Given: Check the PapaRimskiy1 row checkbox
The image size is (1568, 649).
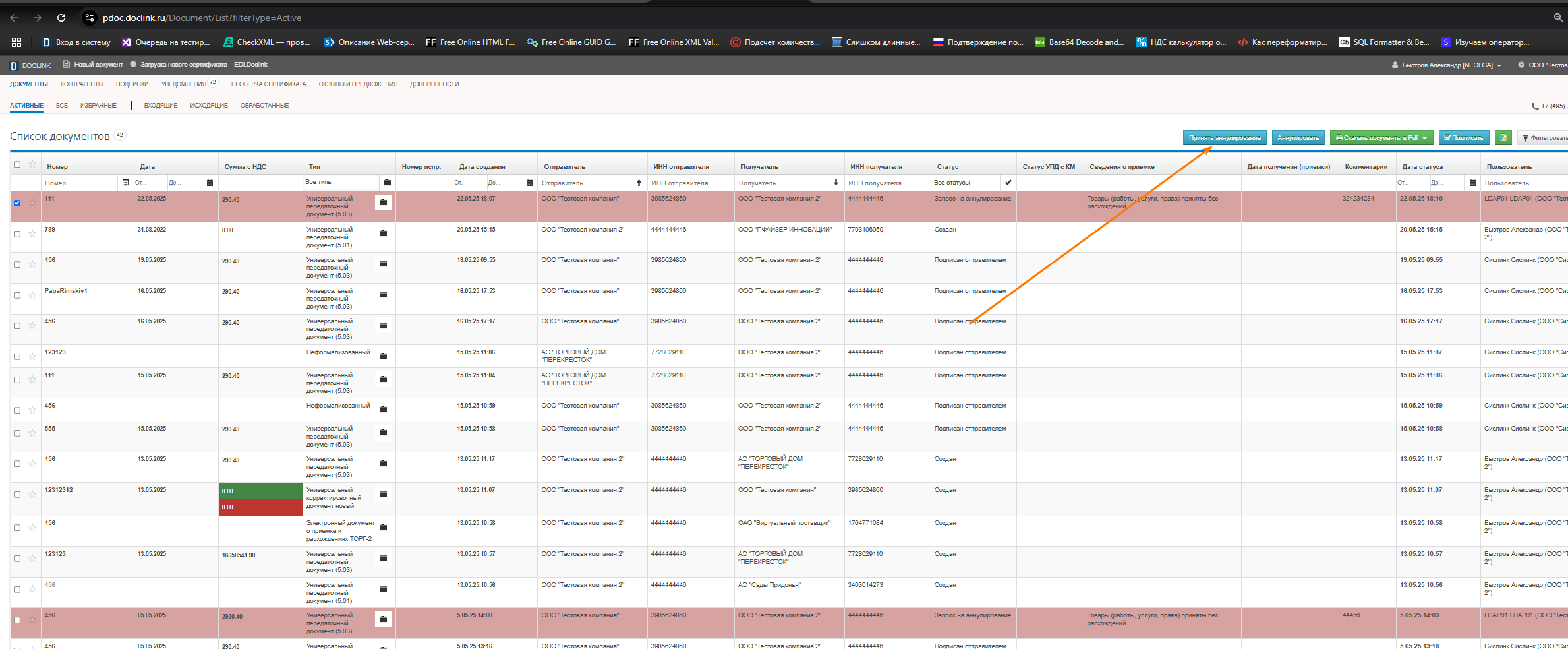Looking at the screenshot, I should 17,295.
